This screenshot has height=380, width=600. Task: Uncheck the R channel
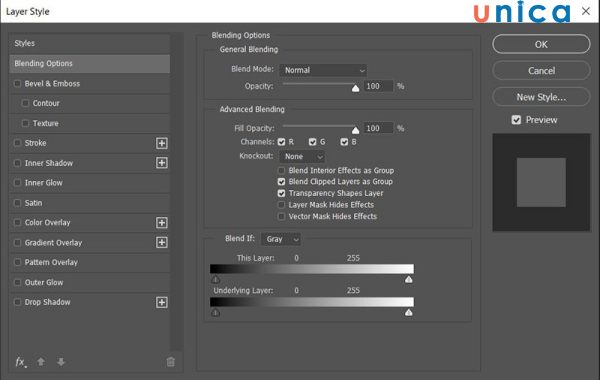pos(282,142)
